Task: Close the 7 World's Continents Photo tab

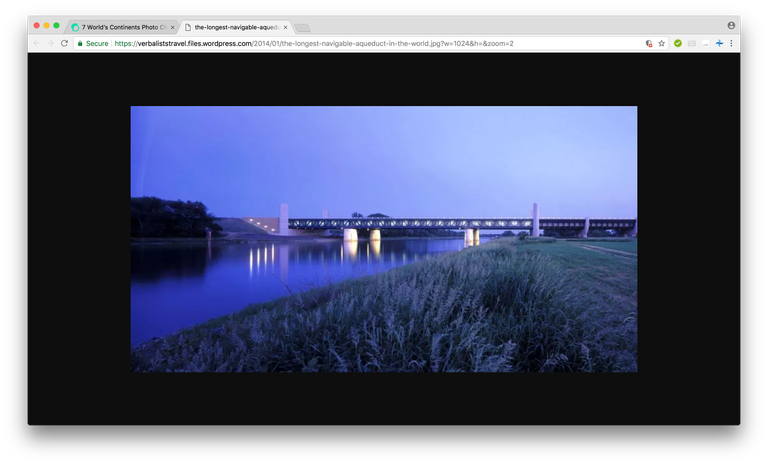Action: 172,27
